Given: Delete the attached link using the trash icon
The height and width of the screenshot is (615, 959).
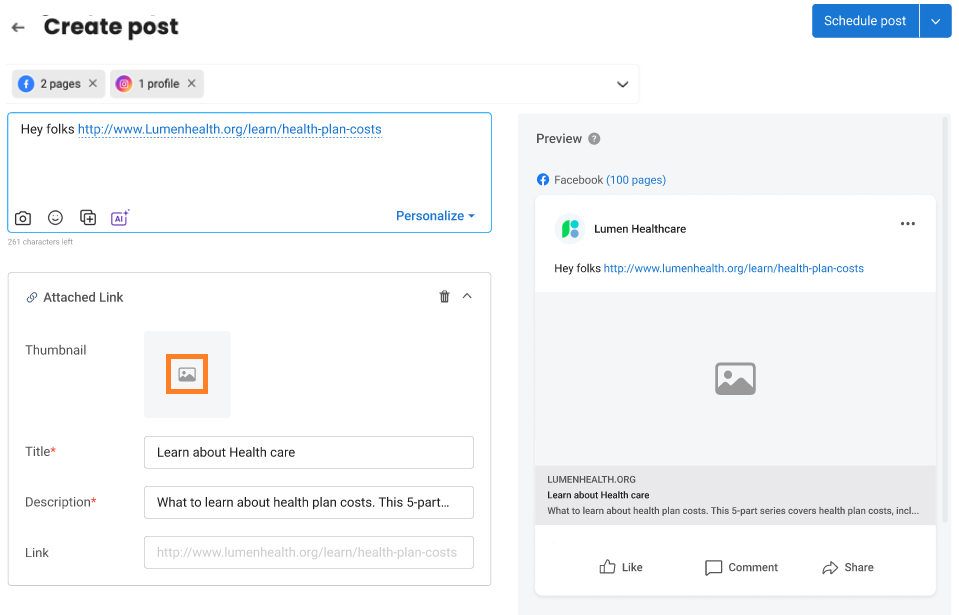Looking at the screenshot, I should tap(444, 296).
